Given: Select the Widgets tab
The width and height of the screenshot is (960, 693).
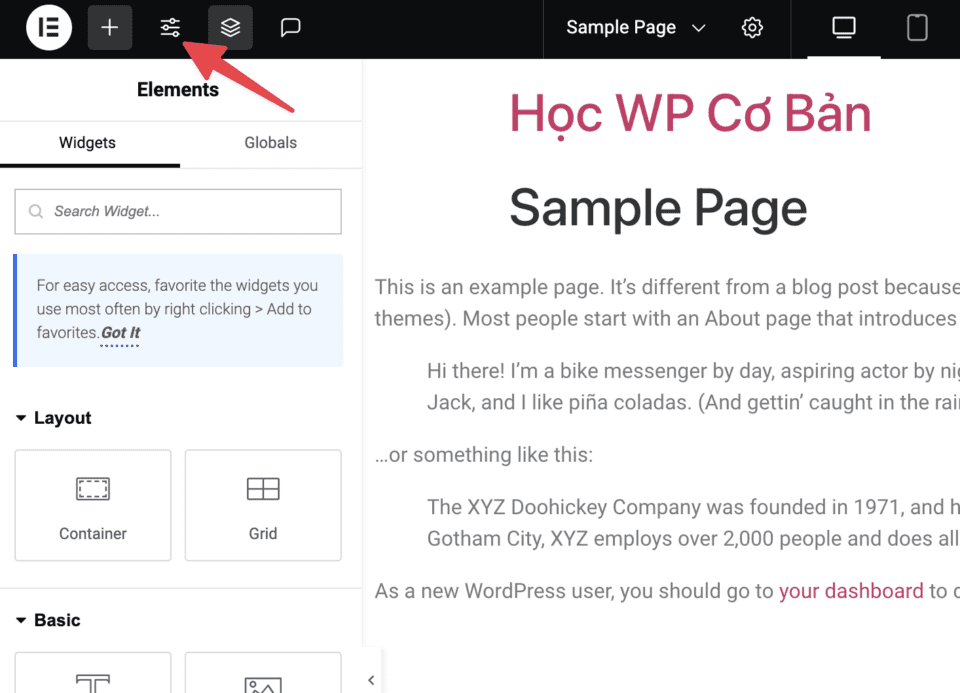Looking at the screenshot, I should click(88, 143).
